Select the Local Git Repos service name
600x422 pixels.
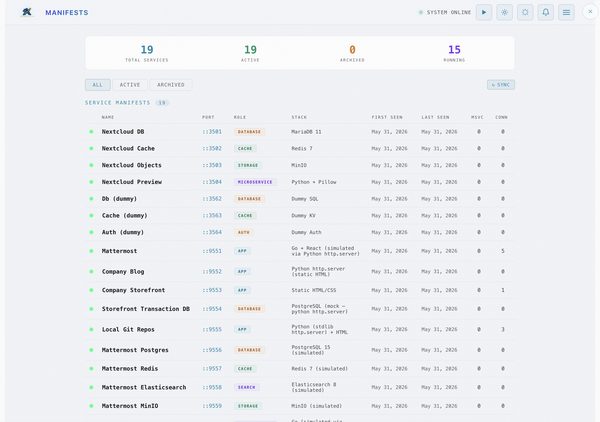tap(128, 329)
